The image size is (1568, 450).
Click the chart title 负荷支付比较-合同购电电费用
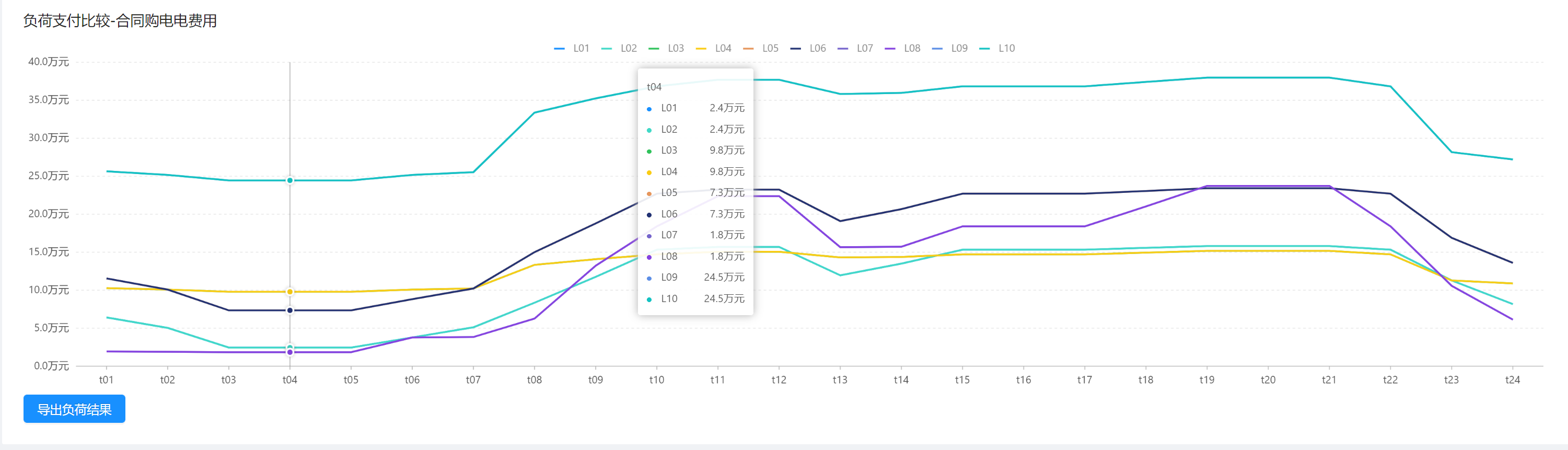(x=120, y=21)
